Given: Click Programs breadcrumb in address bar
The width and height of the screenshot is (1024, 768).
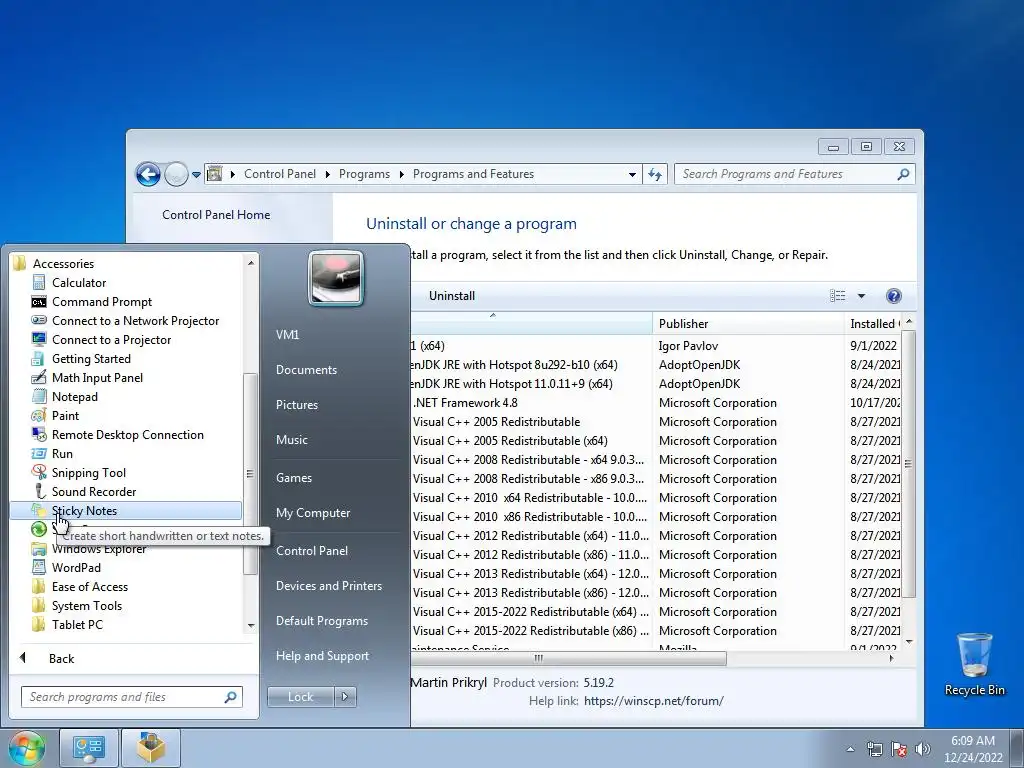Looking at the screenshot, I should tap(364, 174).
